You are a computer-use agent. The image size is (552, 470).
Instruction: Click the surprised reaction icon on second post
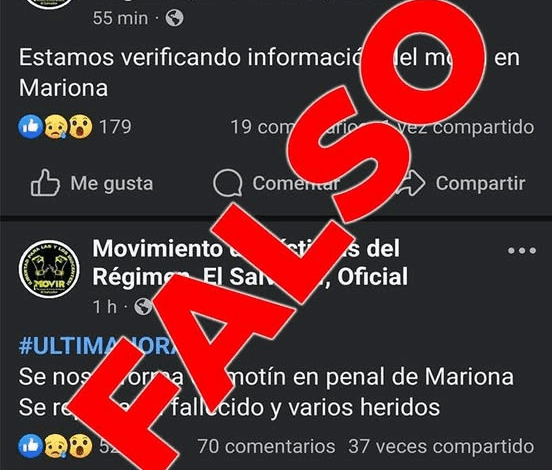click(81, 446)
